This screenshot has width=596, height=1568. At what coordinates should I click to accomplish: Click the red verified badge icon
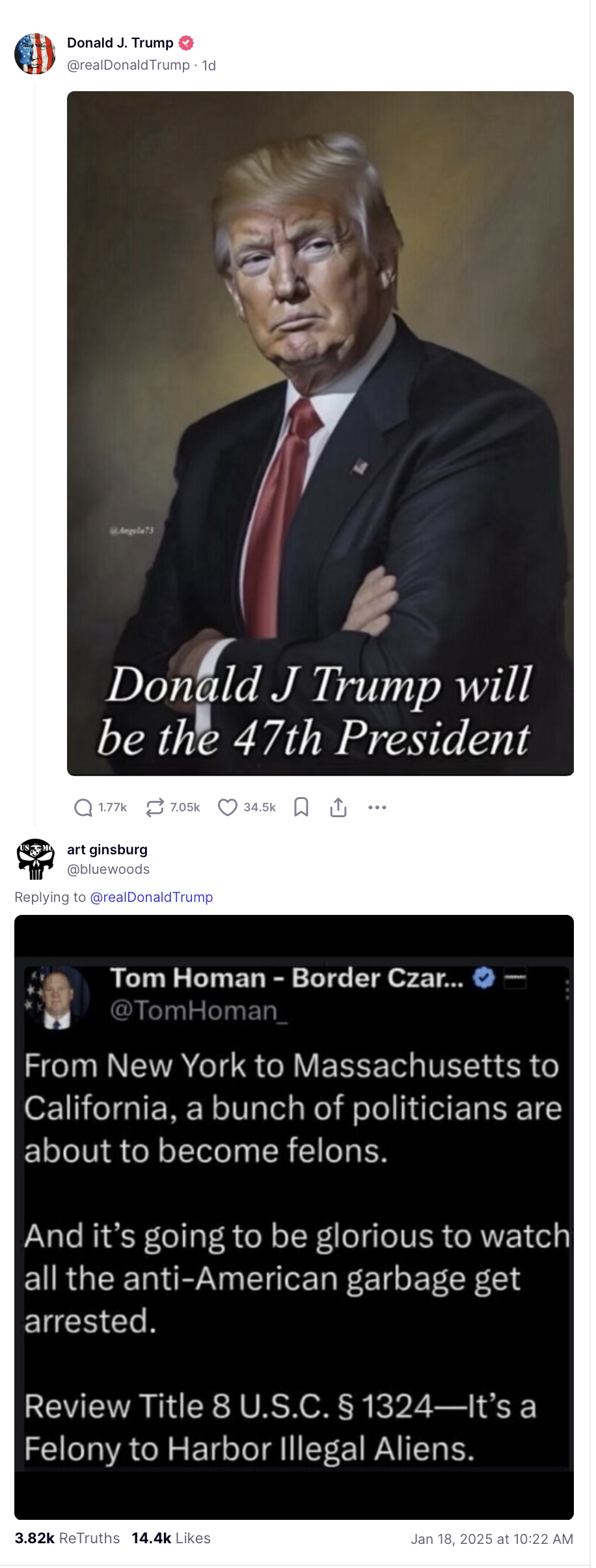pos(186,43)
